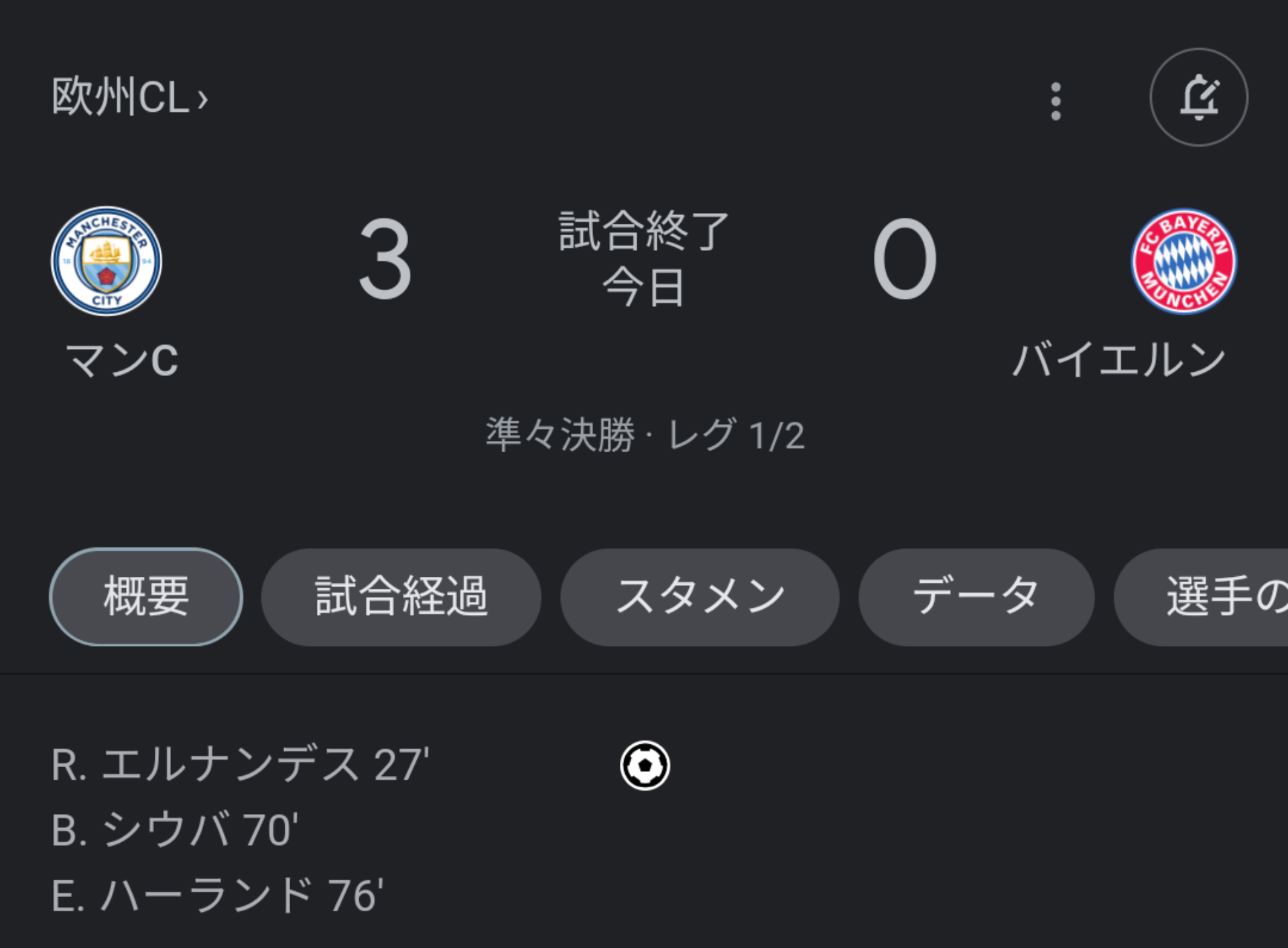Tap マンC team name
Viewport: 1288px width, 948px height.
(x=122, y=360)
